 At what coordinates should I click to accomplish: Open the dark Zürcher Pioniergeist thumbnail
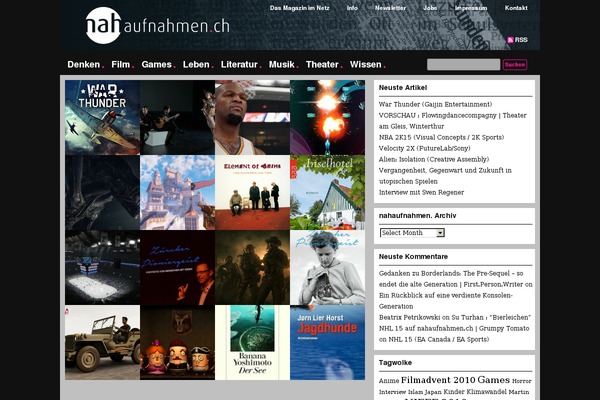click(178, 268)
